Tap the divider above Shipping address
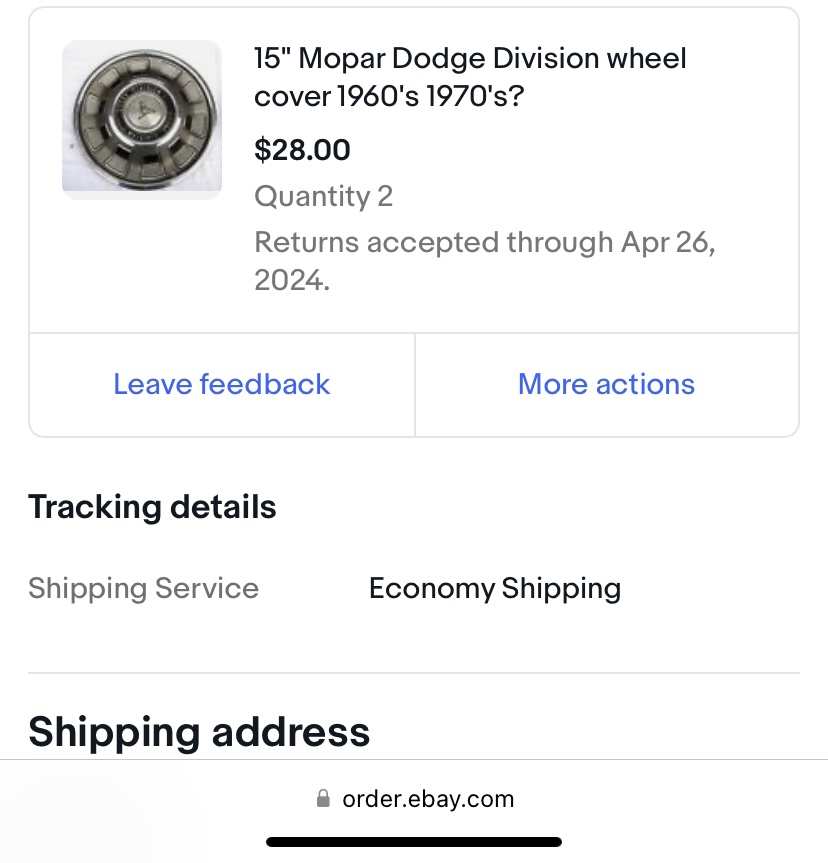Viewport: 828px width, 863px height. [x=414, y=673]
